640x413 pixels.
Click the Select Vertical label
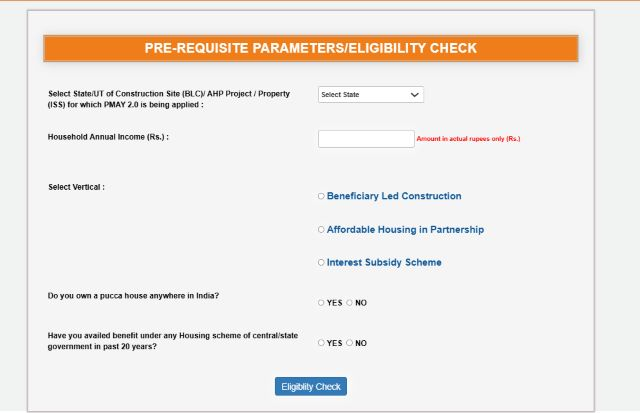click(x=76, y=187)
